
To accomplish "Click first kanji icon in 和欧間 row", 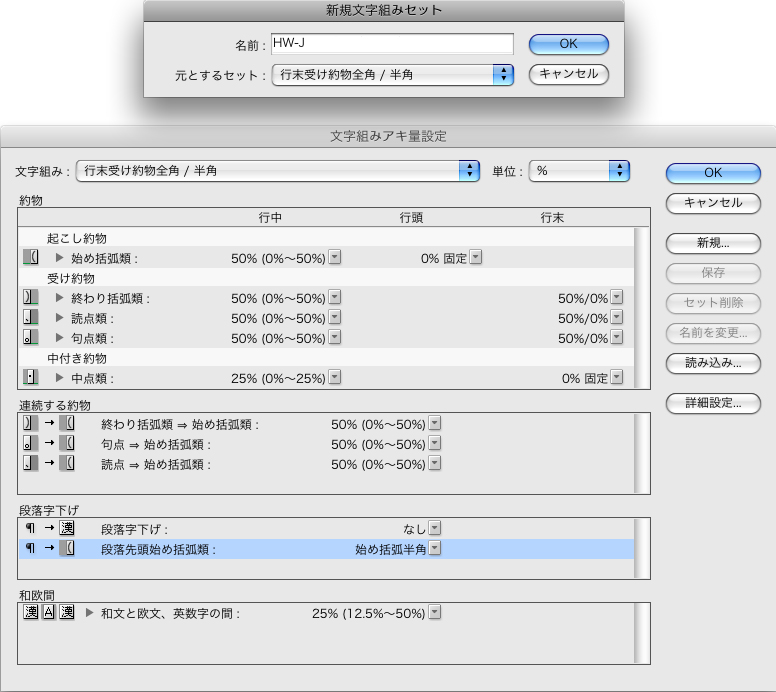I will tap(31, 612).
